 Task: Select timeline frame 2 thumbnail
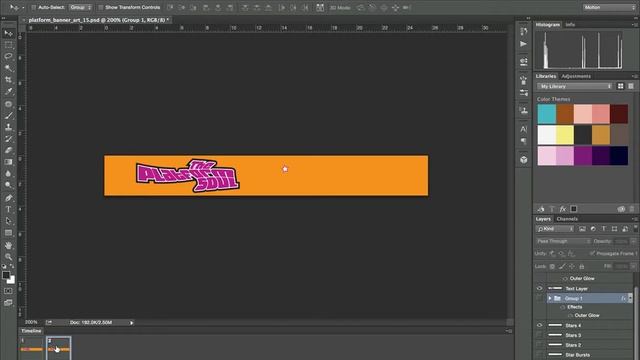pos(59,348)
